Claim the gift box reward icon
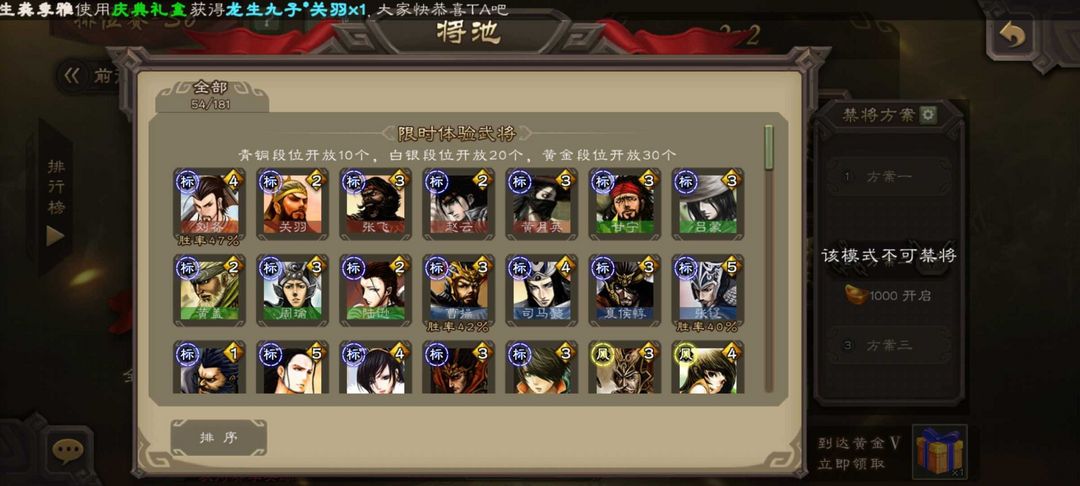 click(939, 452)
